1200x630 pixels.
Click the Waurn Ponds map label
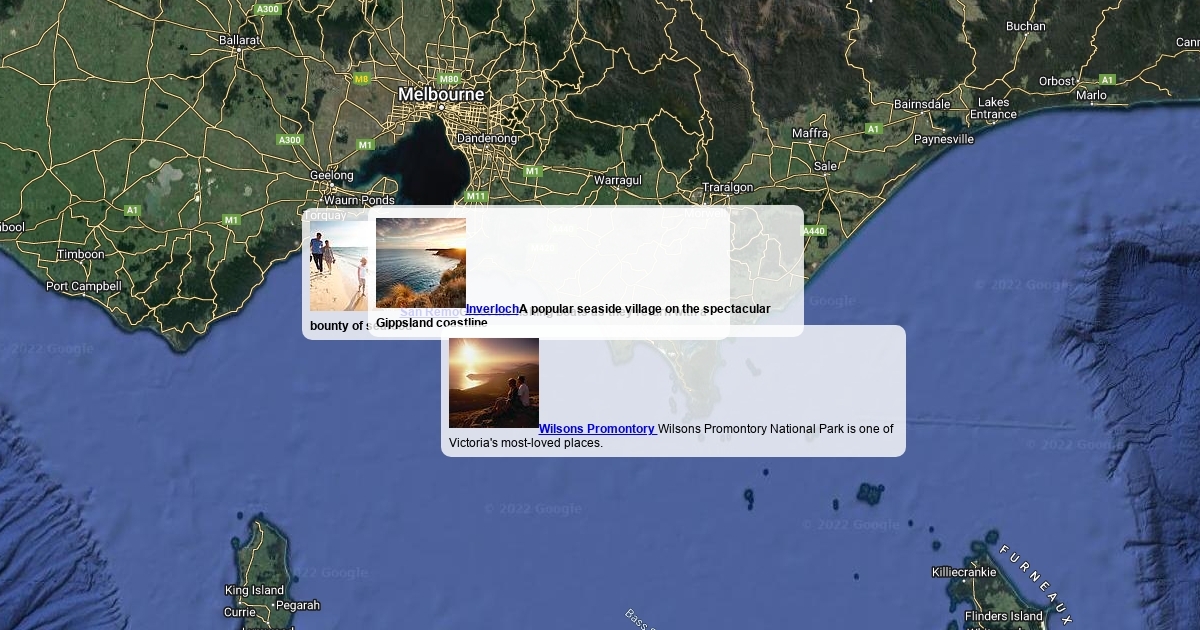(x=359, y=200)
